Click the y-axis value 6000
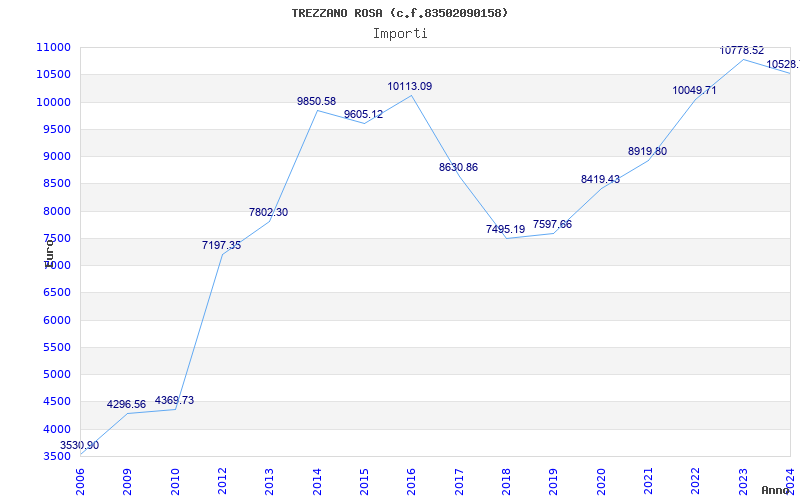The image size is (800, 500). tap(57, 320)
